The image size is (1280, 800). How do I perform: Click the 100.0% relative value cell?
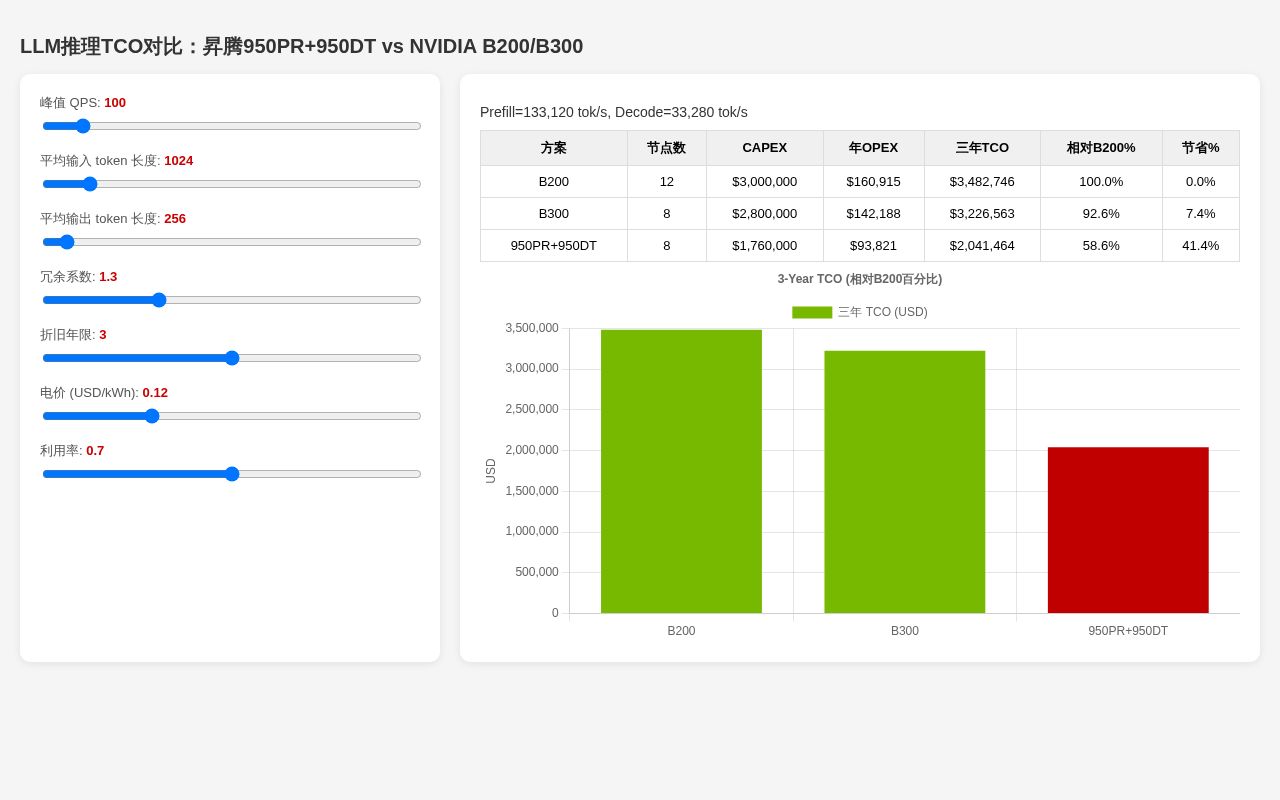pos(1101,182)
